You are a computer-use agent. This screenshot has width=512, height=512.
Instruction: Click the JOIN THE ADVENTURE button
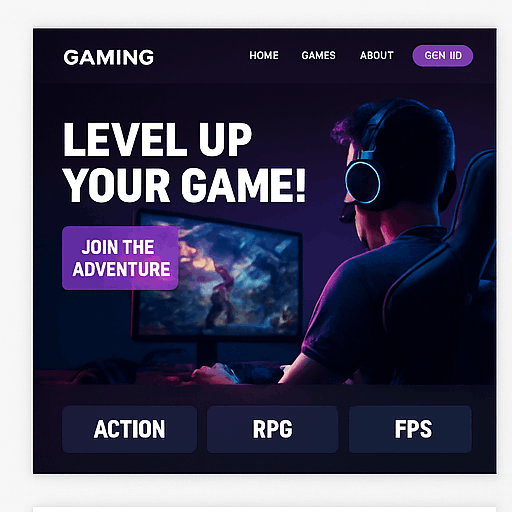(120, 258)
